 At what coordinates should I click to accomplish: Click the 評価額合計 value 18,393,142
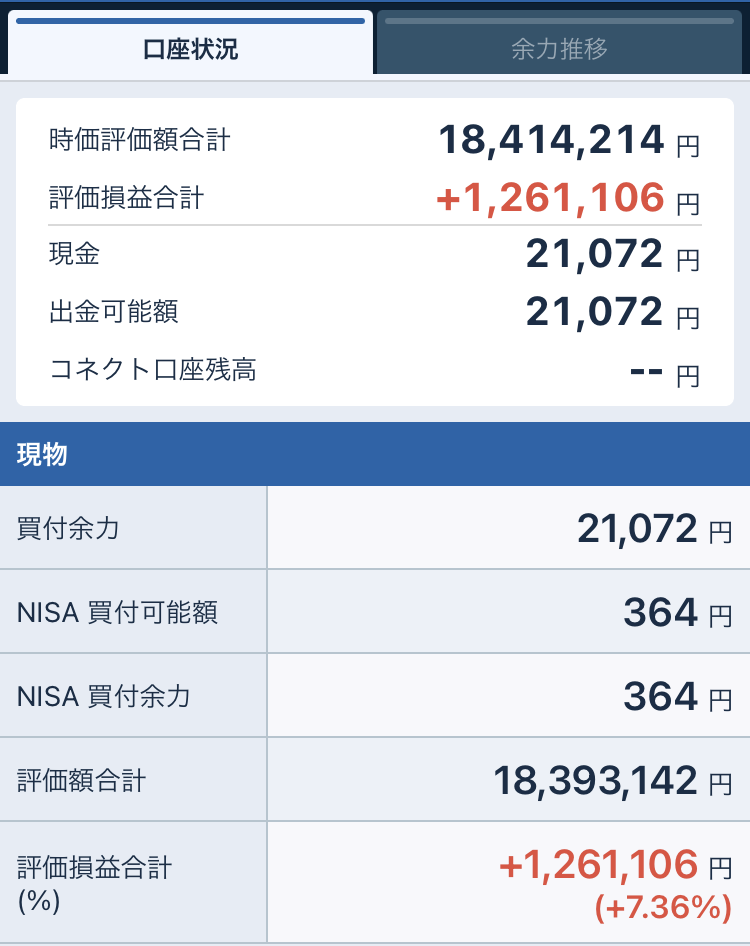(595, 780)
